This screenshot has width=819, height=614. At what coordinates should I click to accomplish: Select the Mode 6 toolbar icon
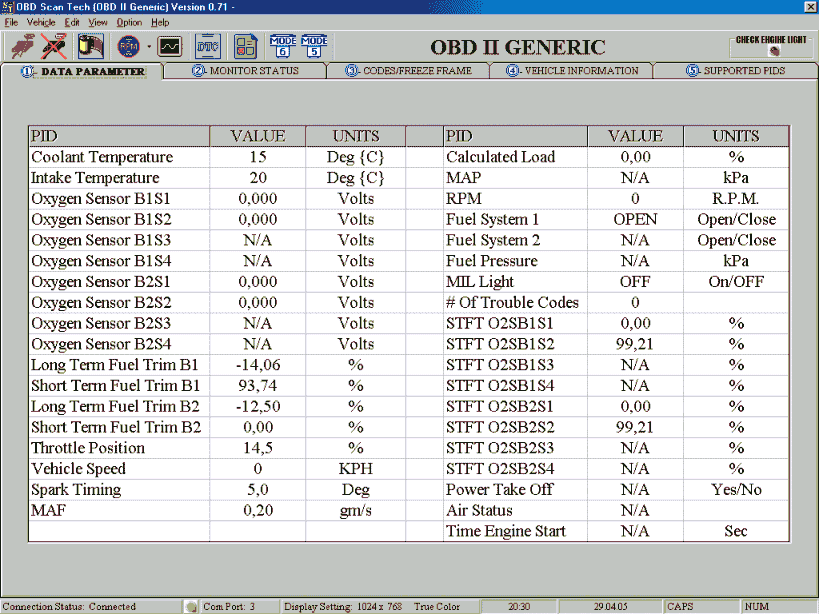(x=283, y=45)
